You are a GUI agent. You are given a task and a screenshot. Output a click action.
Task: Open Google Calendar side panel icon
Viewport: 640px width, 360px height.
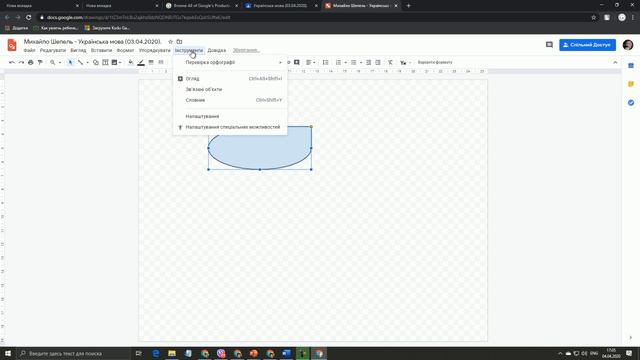[631, 66]
